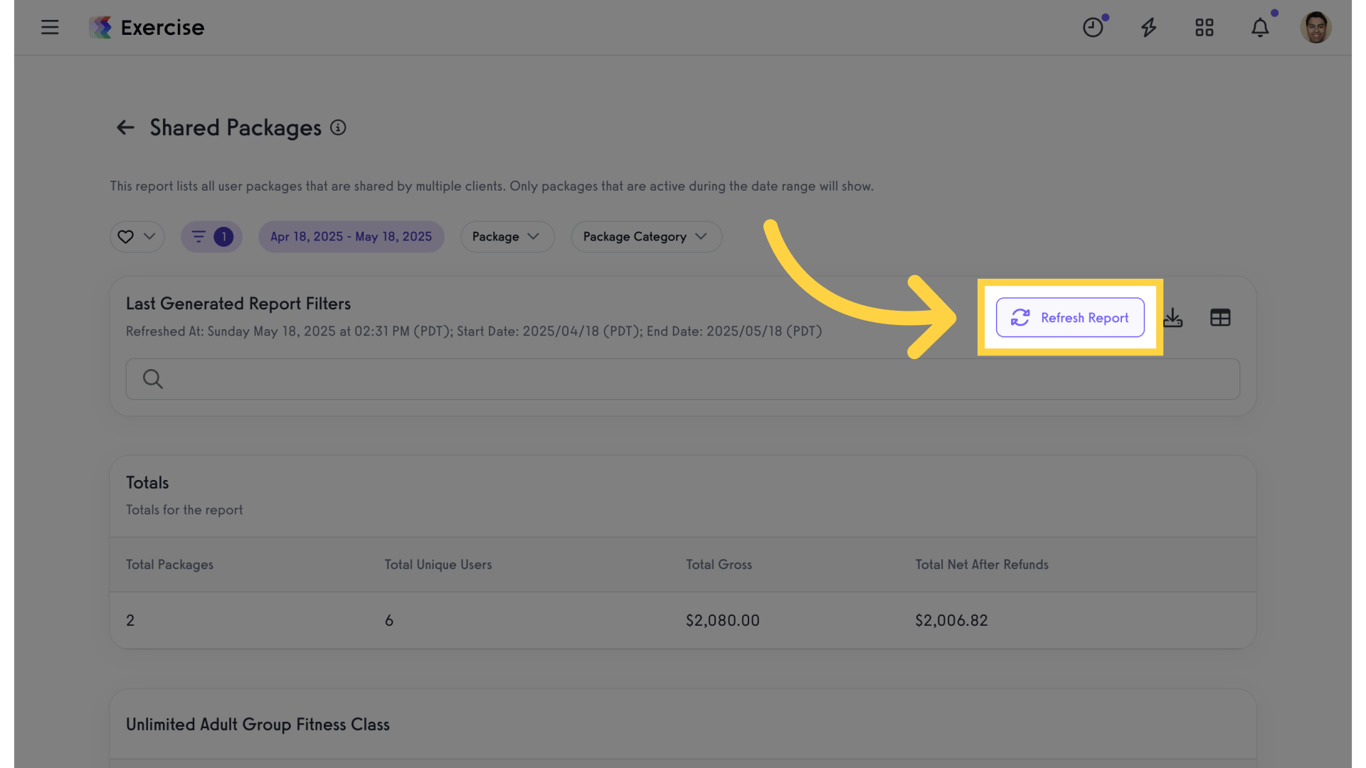Click the Exercise logo icon
This screenshot has width=1366, height=768.
pos(100,27)
